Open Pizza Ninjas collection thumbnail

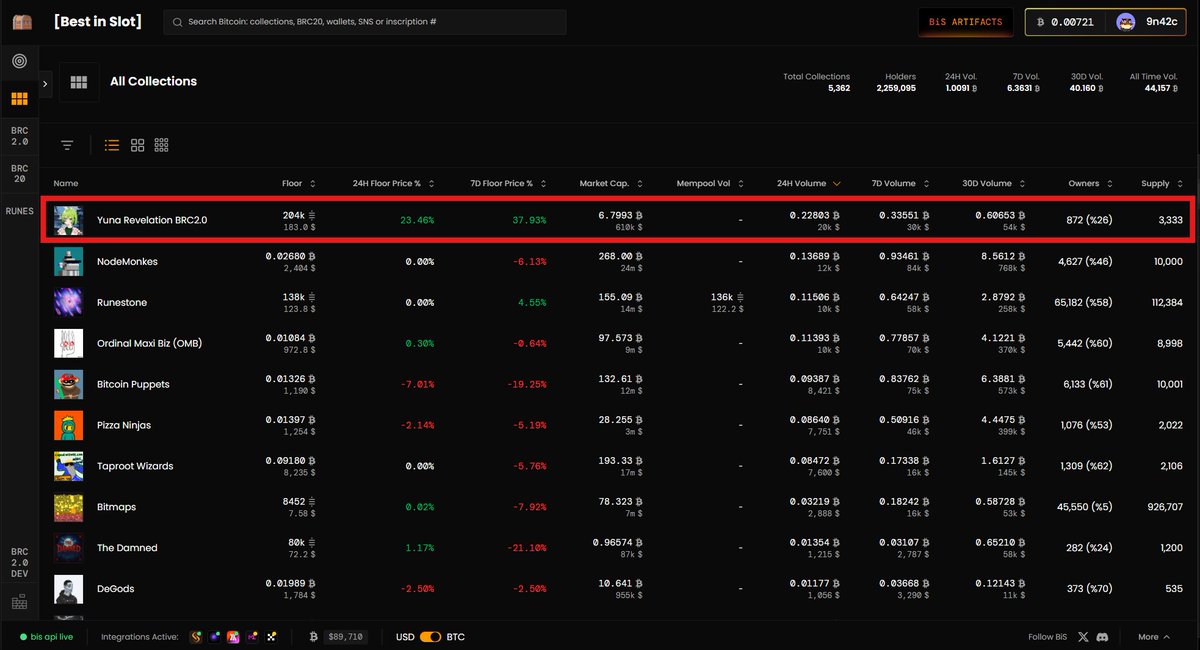tap(69, 425)
